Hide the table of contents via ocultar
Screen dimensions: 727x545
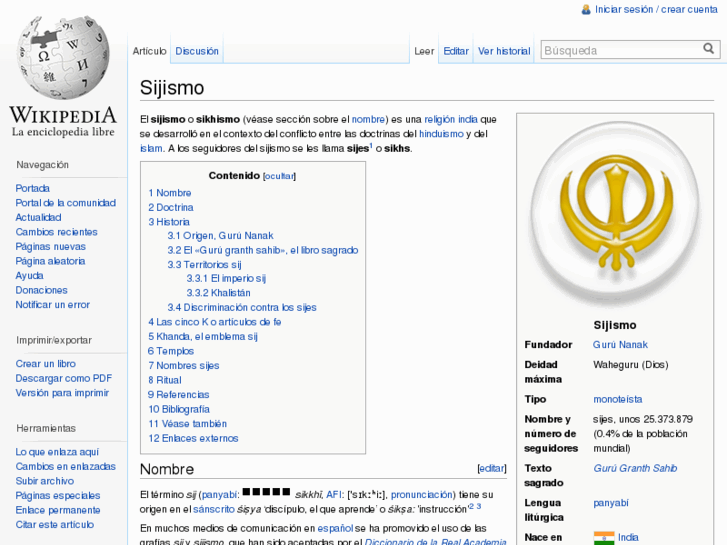[279, 176]
